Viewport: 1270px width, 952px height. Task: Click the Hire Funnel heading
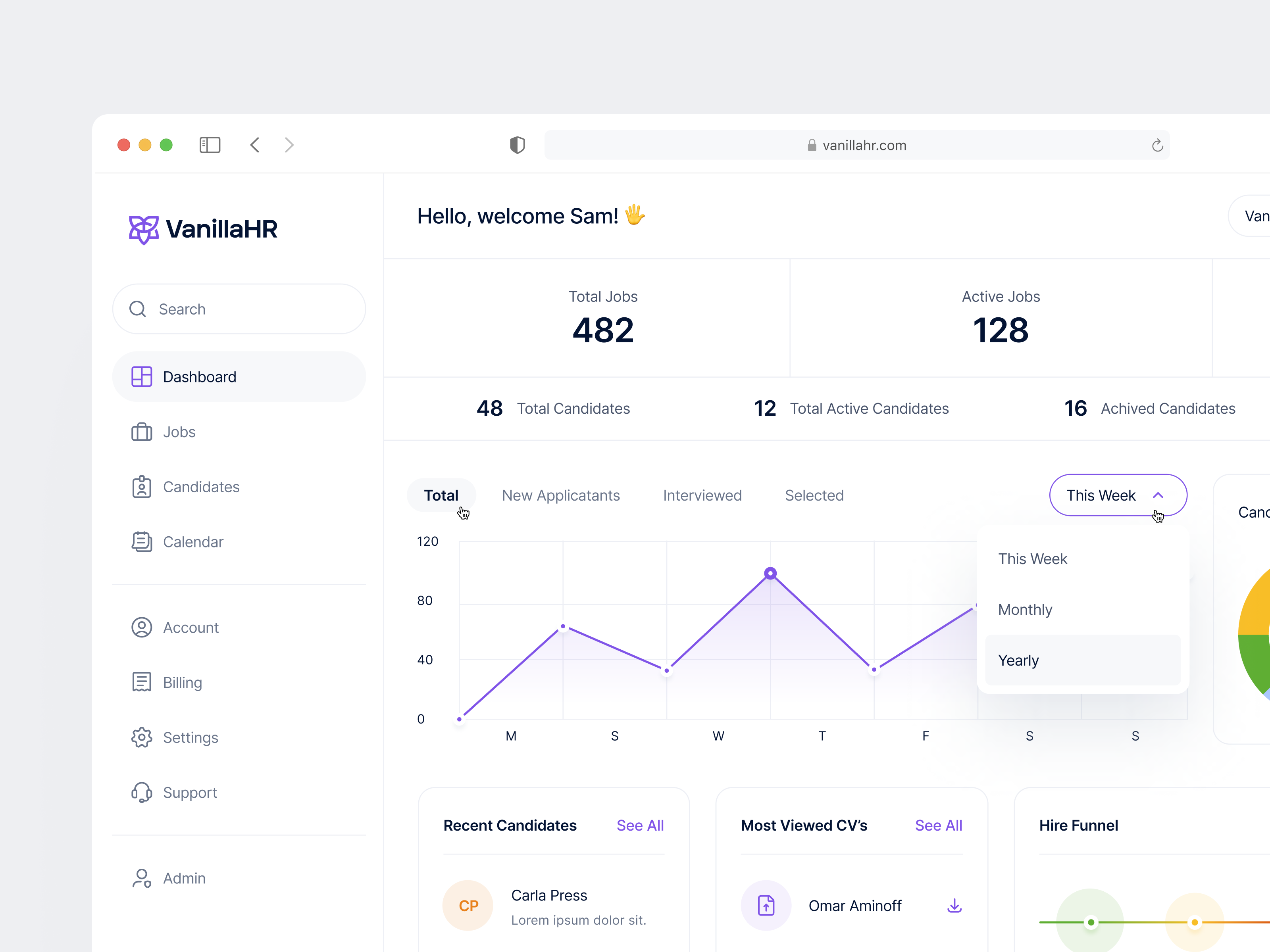pyautogui.click(x=1078, y=825)
